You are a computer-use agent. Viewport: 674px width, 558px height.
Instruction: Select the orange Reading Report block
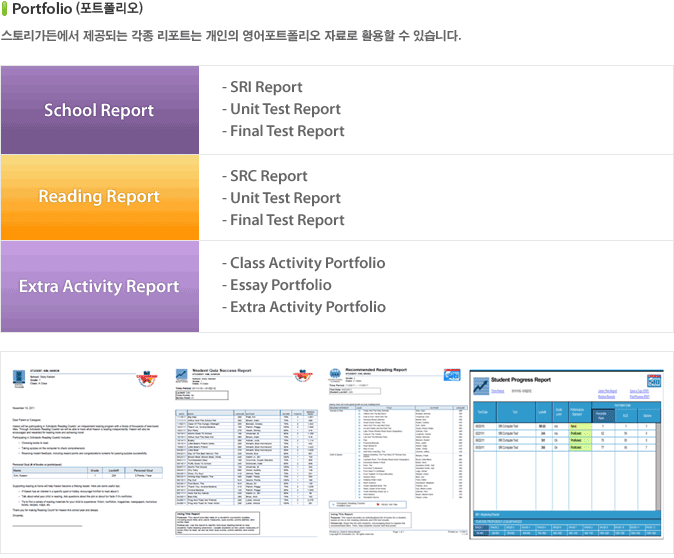click(99, 197)
